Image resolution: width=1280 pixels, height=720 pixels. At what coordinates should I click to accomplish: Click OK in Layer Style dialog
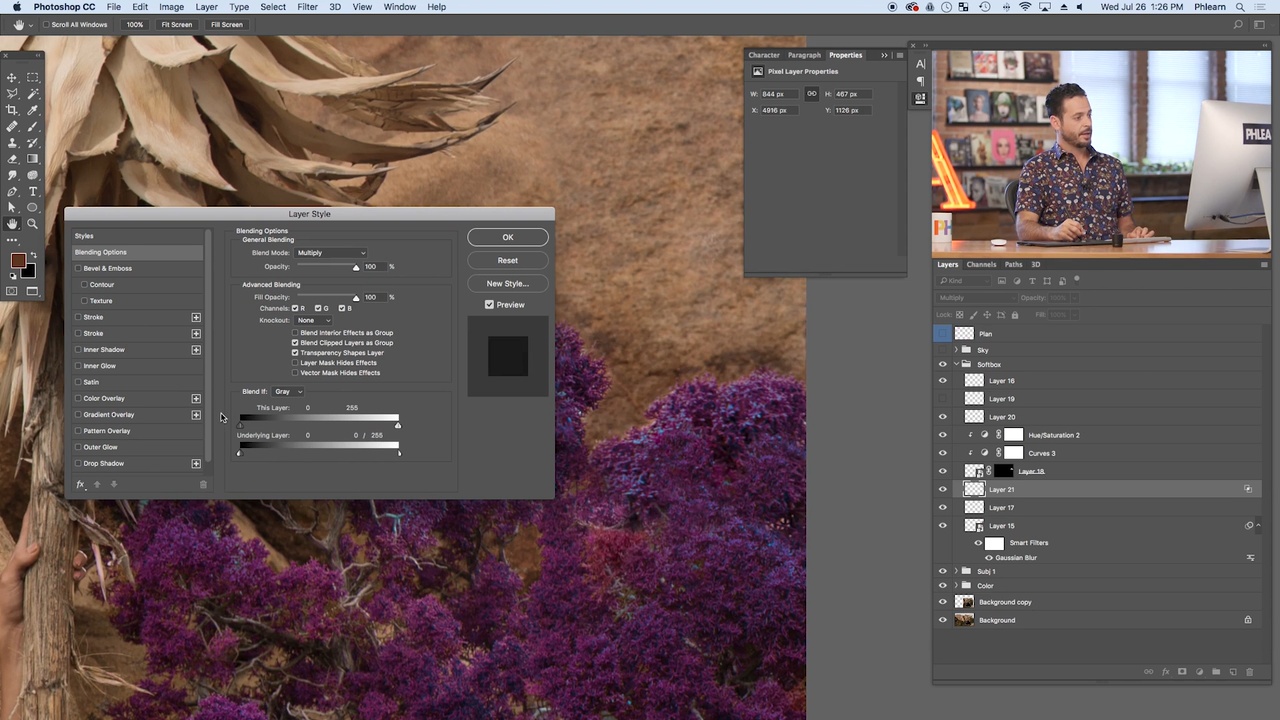[x=508, y=237]
